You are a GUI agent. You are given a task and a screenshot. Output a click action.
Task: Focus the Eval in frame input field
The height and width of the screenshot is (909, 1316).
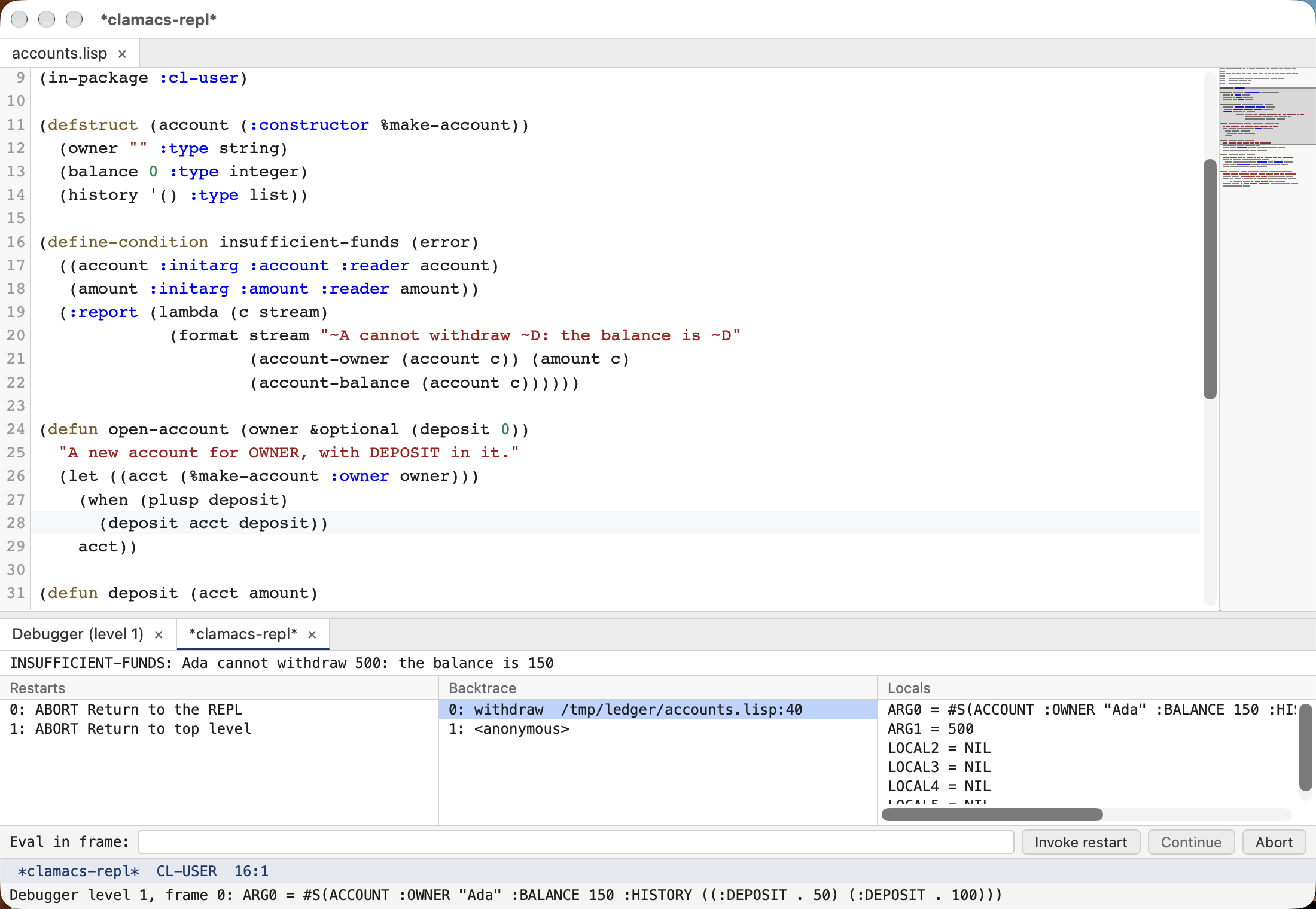click(576, 842)
